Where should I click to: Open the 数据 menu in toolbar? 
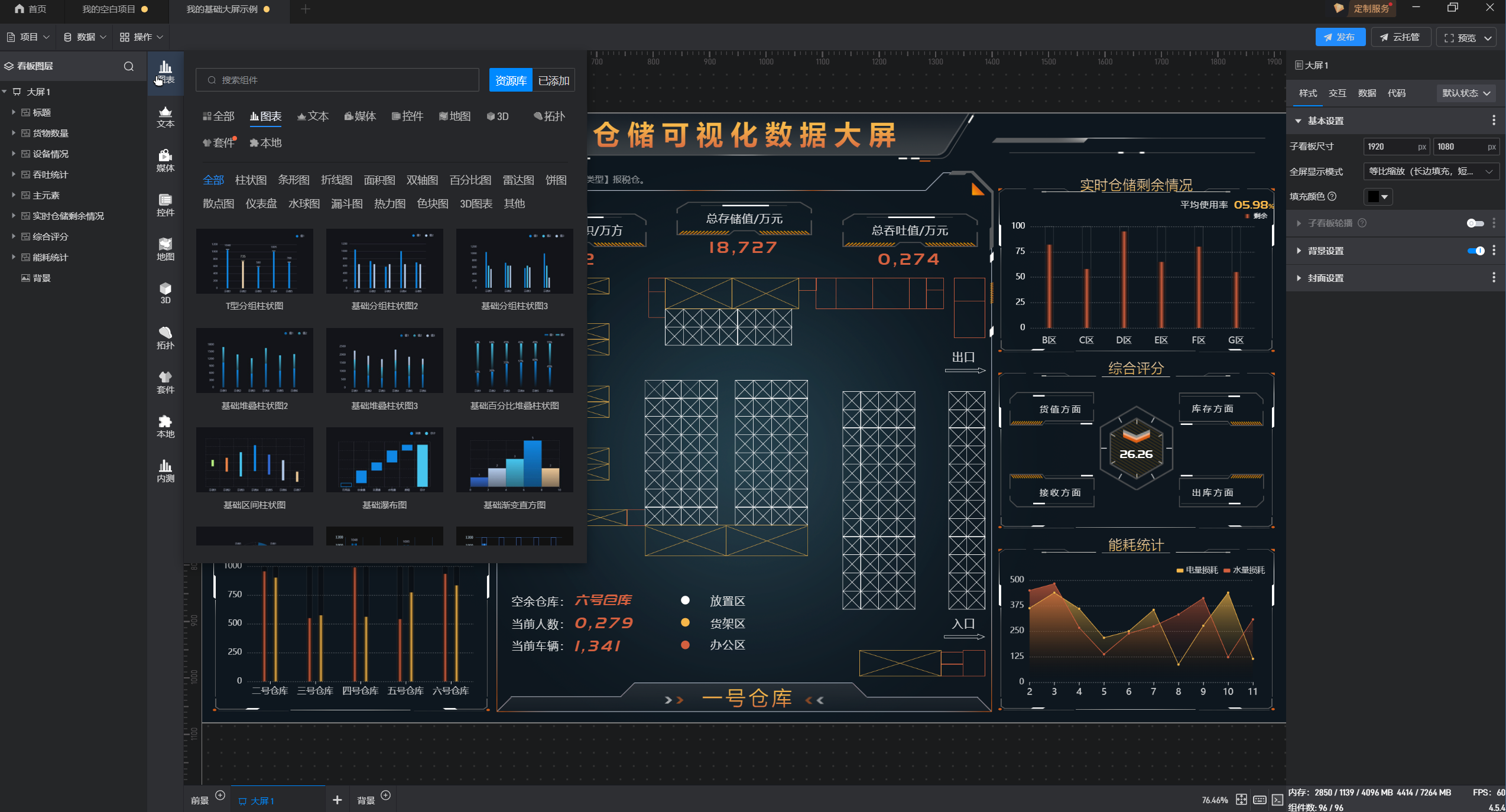[85, 37]
